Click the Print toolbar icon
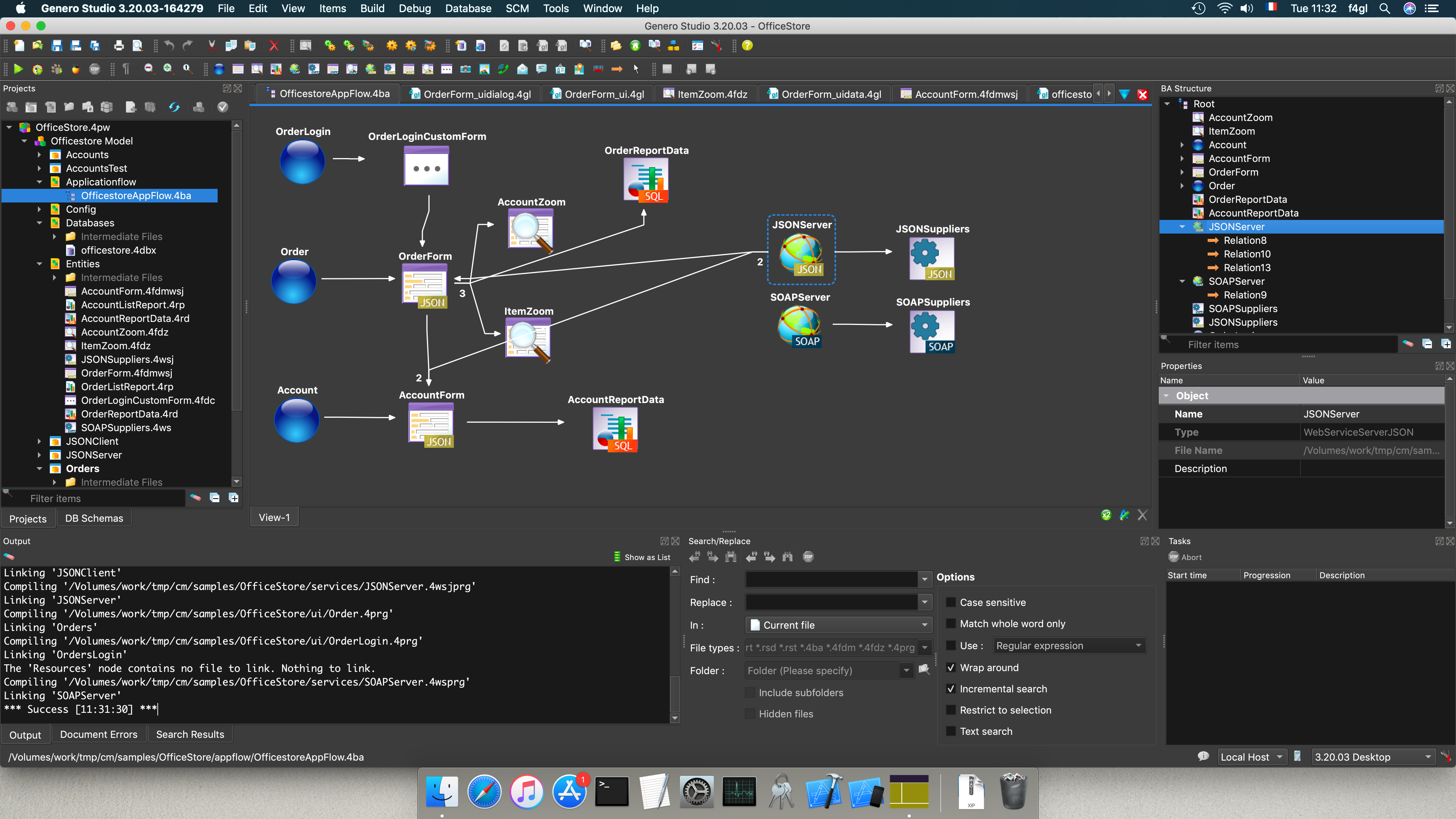This screenshot has height=819, width=1456. point(118,46)
